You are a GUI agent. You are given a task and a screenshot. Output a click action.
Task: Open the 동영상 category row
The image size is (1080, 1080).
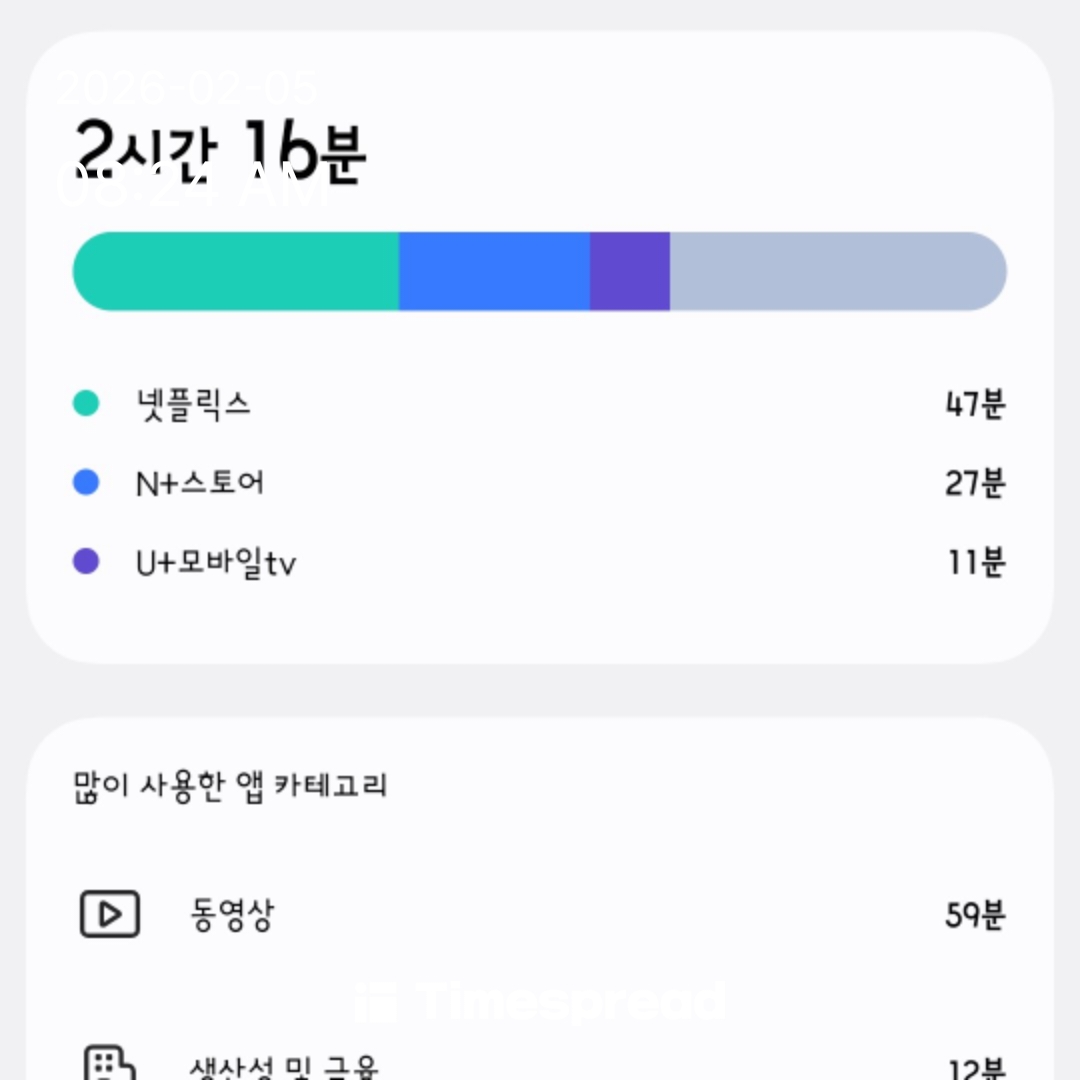[231, 915]
